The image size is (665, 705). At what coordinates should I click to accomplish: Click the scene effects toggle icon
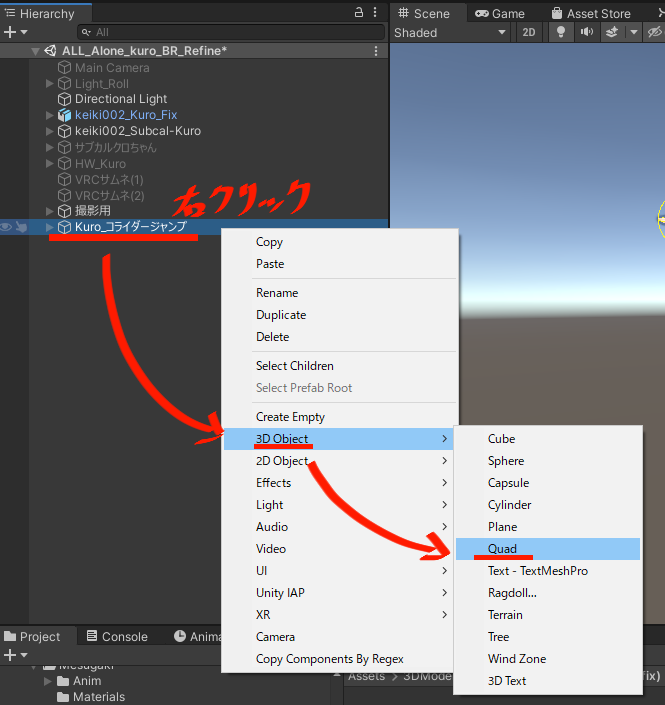pyautogui.click(x=613, y=32)
